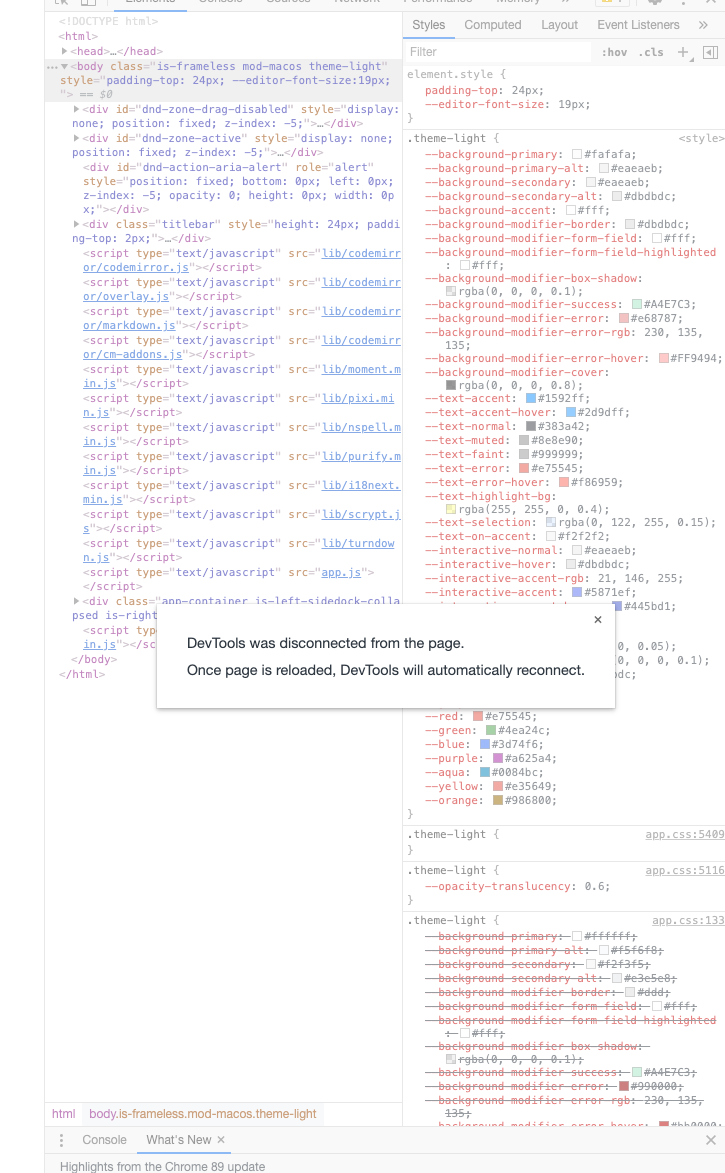This screenshot has height=1173, width=725.
Task: Open color swatch for --orange #986800
Action: tap(498, 800)
